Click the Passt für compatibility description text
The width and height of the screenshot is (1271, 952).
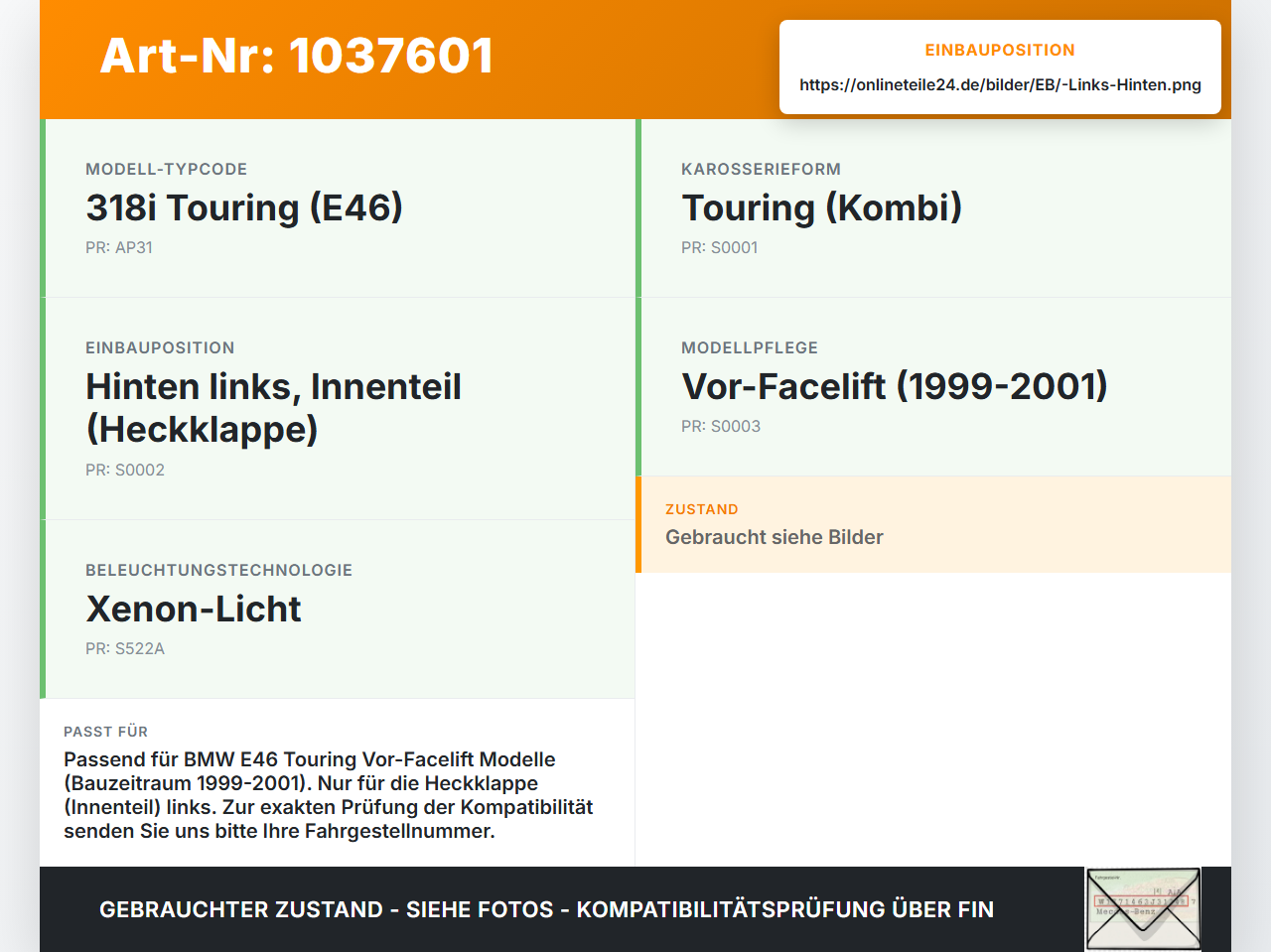click(329, 795)
